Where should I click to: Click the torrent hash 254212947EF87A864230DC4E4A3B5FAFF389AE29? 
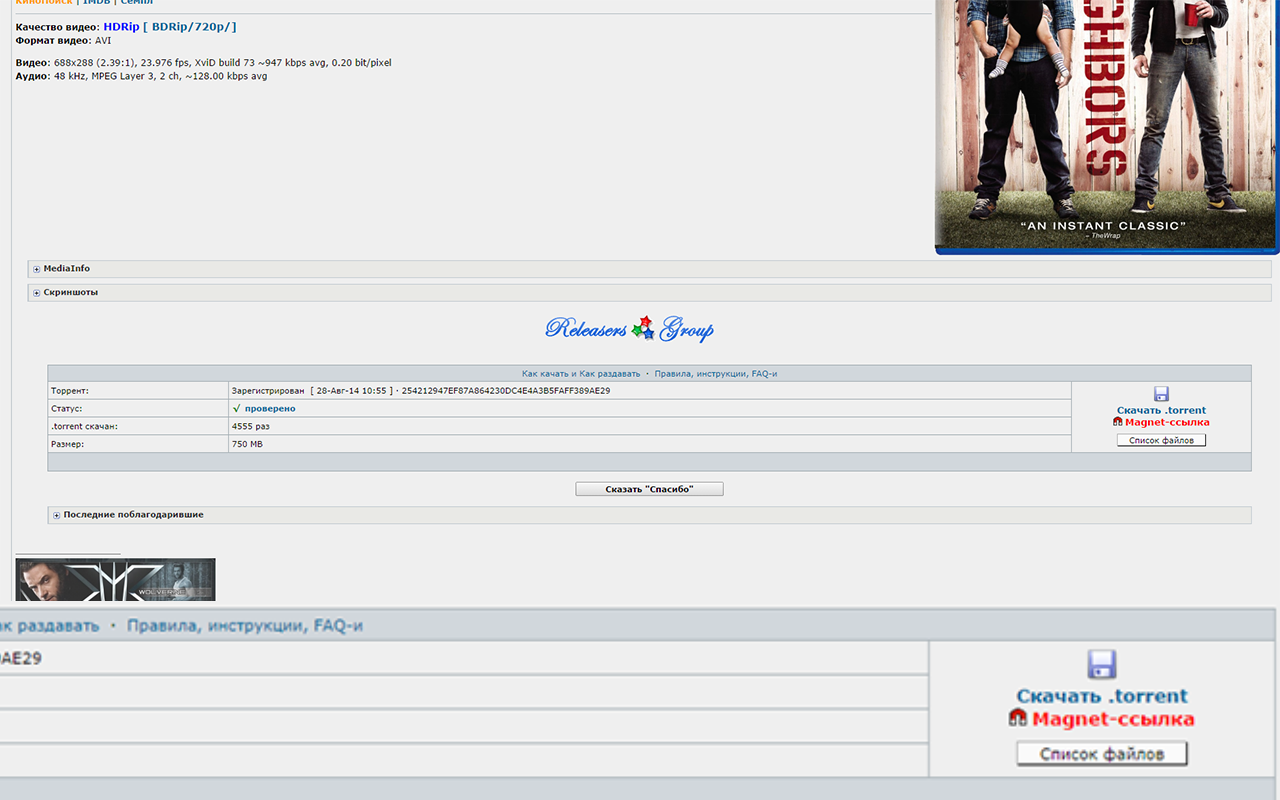[x=506, y=390]
